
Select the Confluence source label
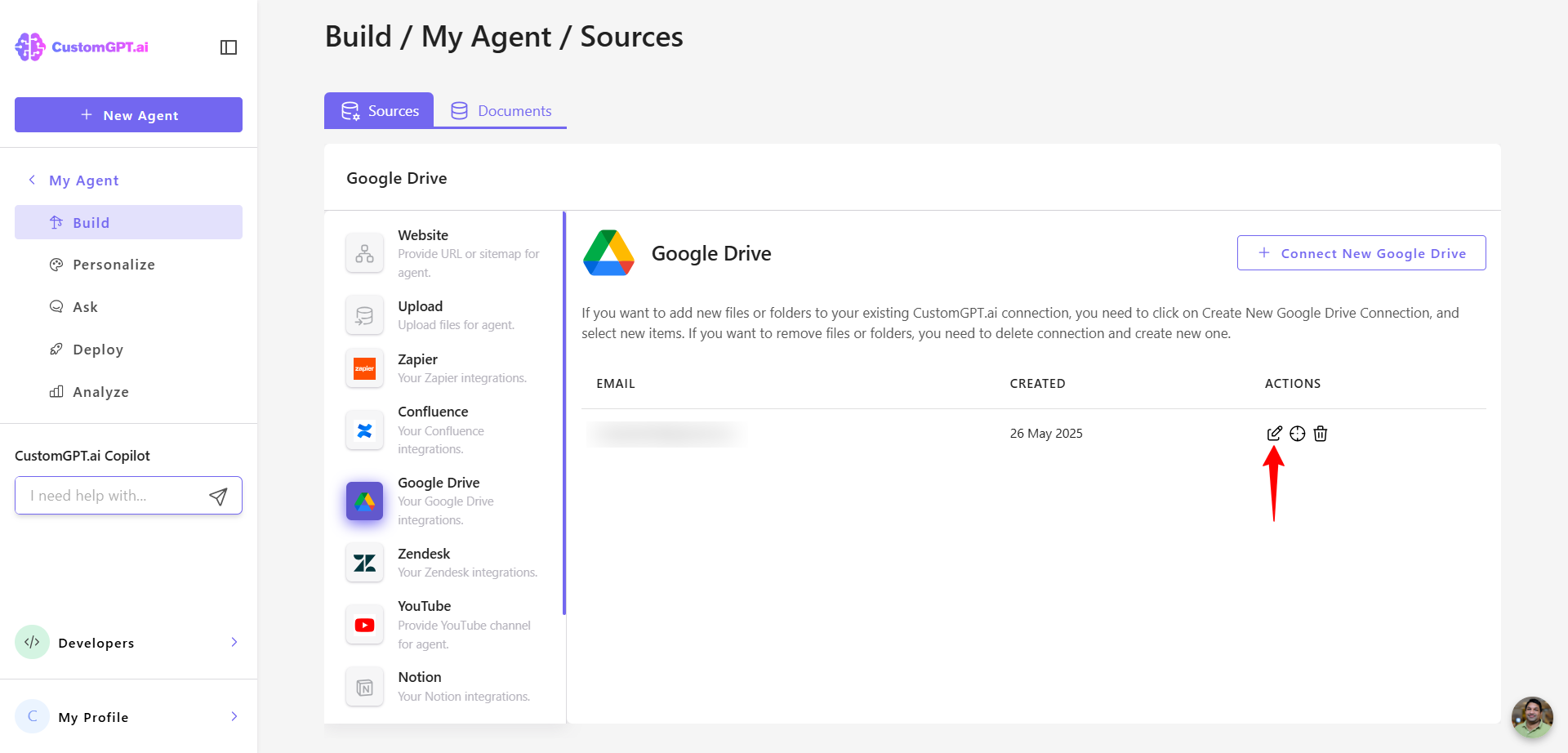tap(433, 412)
